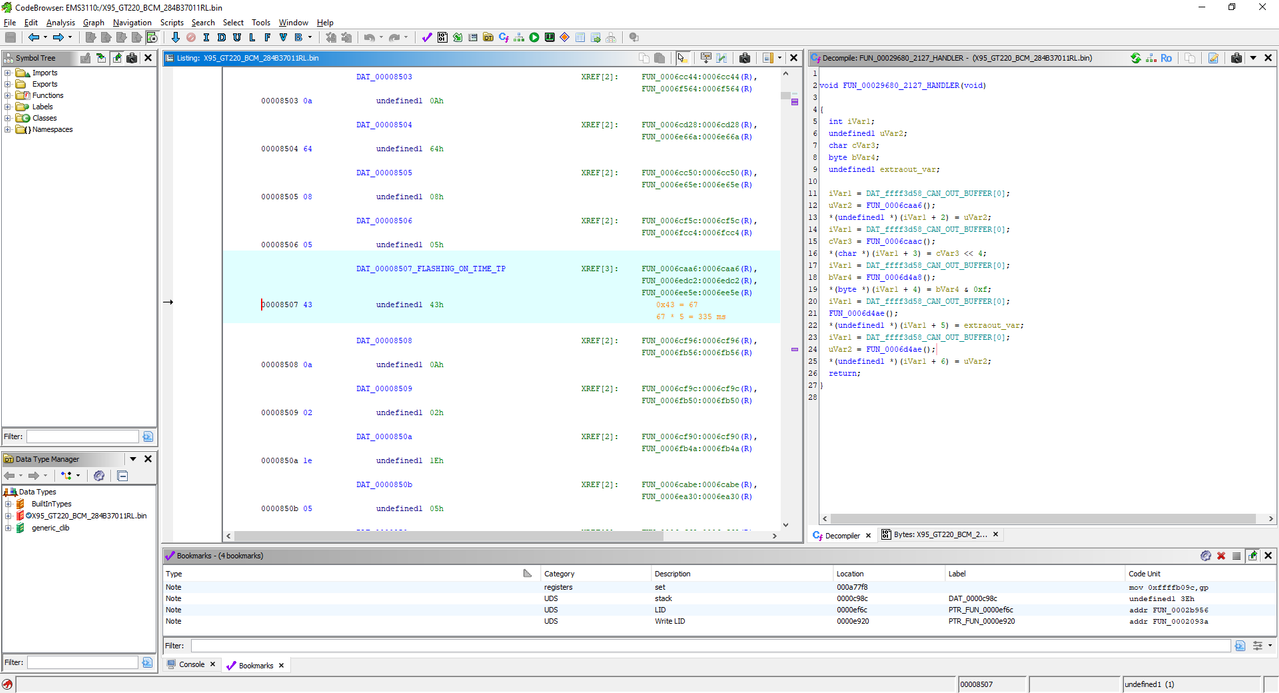Open the Analysis menu

pos(60,22)
